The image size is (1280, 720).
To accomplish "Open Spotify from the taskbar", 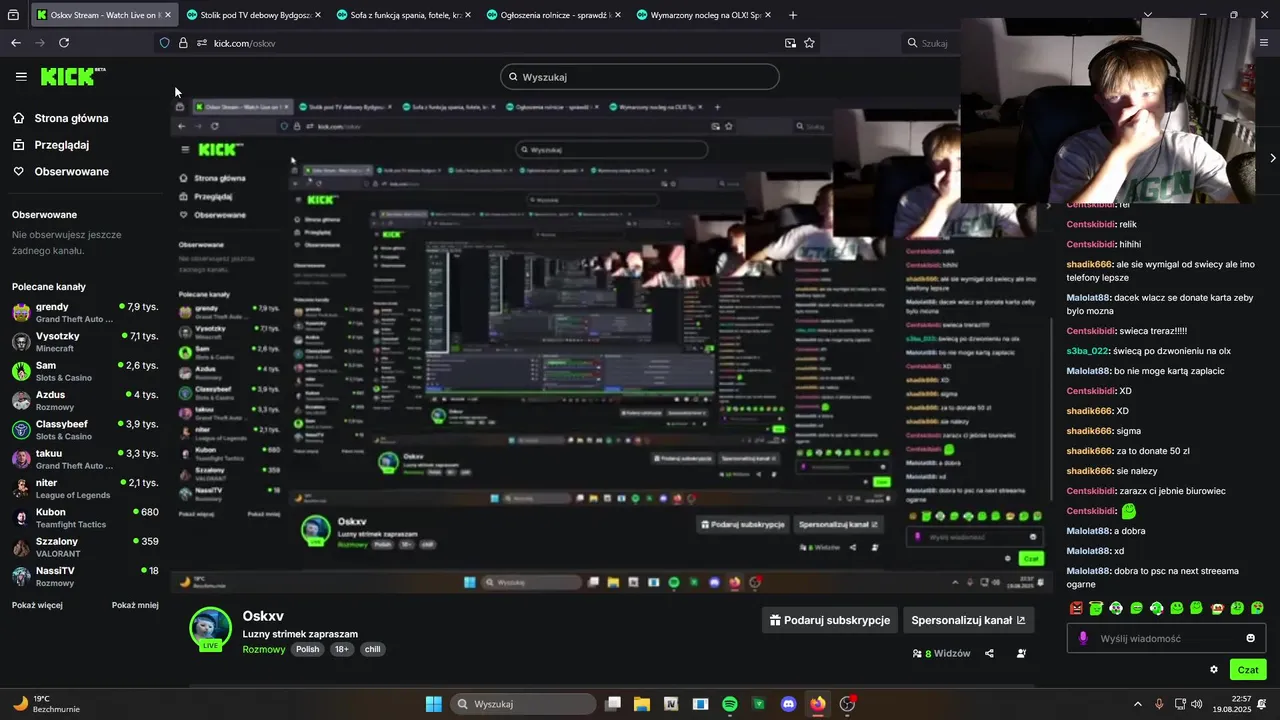I will tap(730, 704).
